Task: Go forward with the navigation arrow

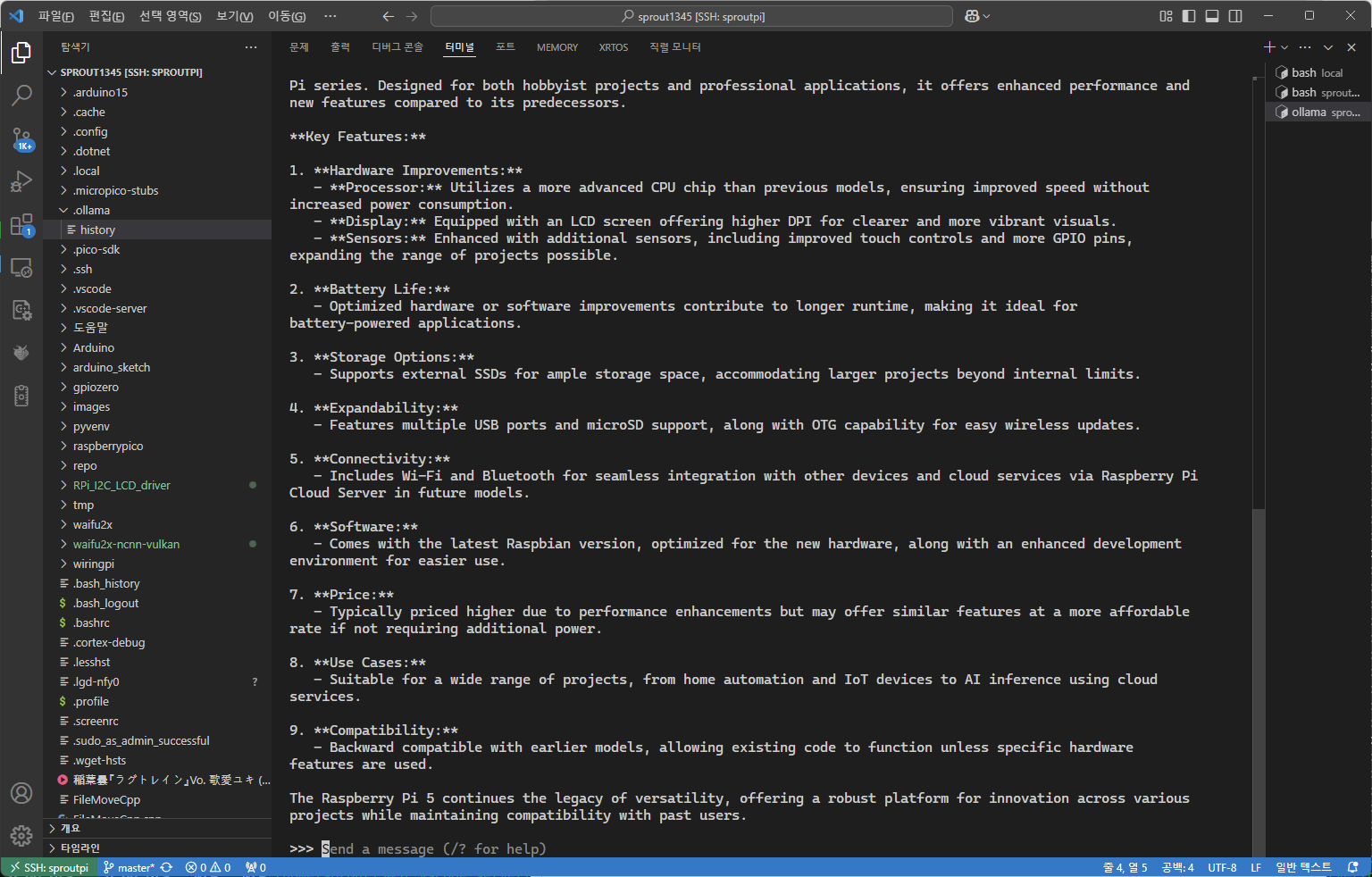Action: (412, 16)
